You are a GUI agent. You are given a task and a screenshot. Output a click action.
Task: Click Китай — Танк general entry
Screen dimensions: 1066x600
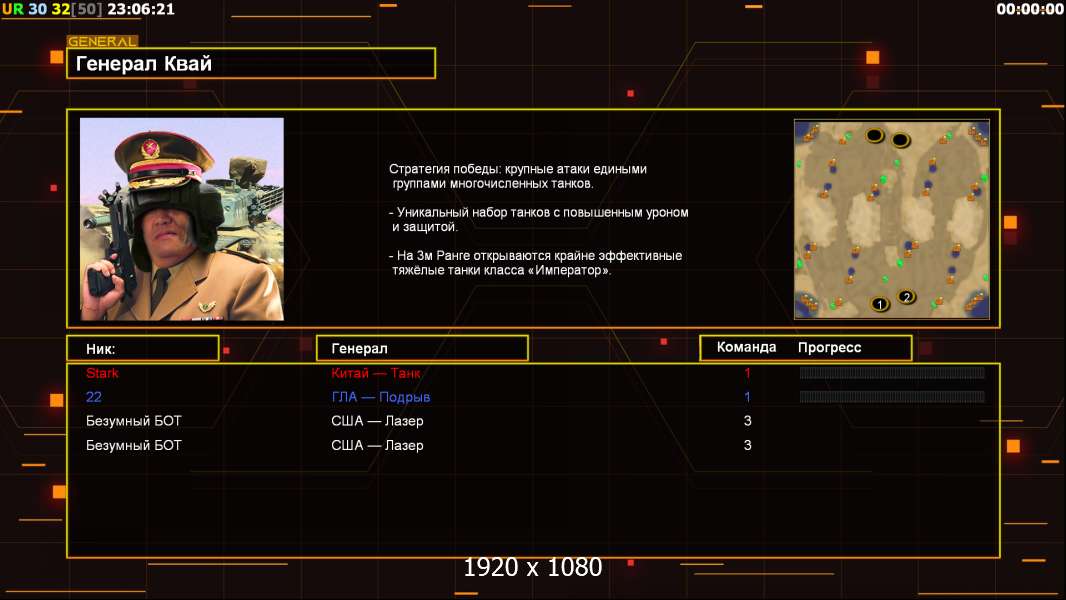click(x=375, y=373)
